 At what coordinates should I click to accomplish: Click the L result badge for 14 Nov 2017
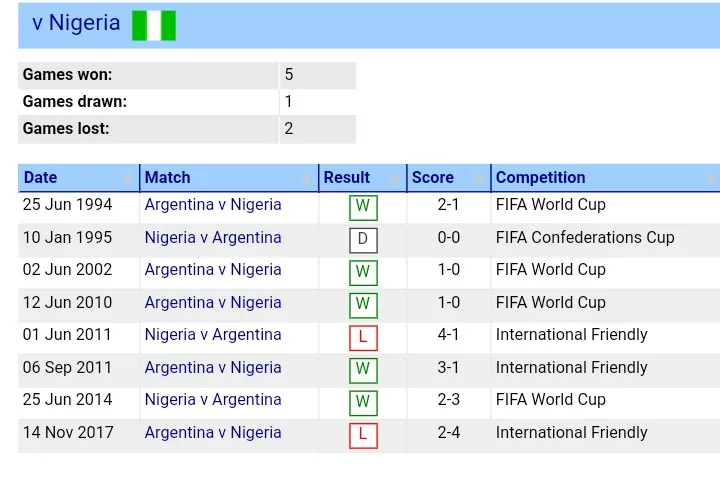pyautogui.click(x=363, y=436)
